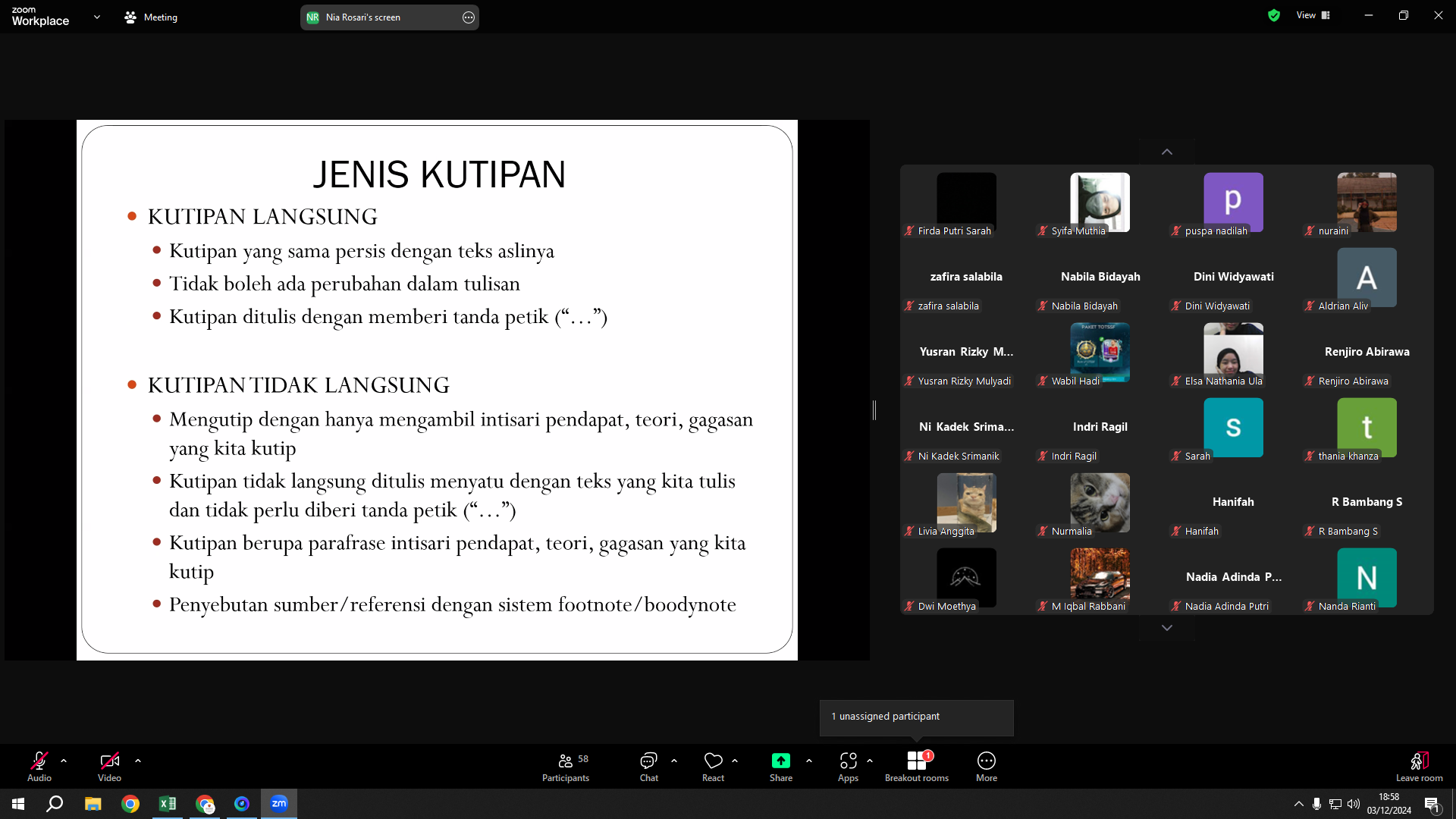Screen dimensions: 1456x819
Task: Unmute microphone with Audio button
Action: (x=39, y=766)
